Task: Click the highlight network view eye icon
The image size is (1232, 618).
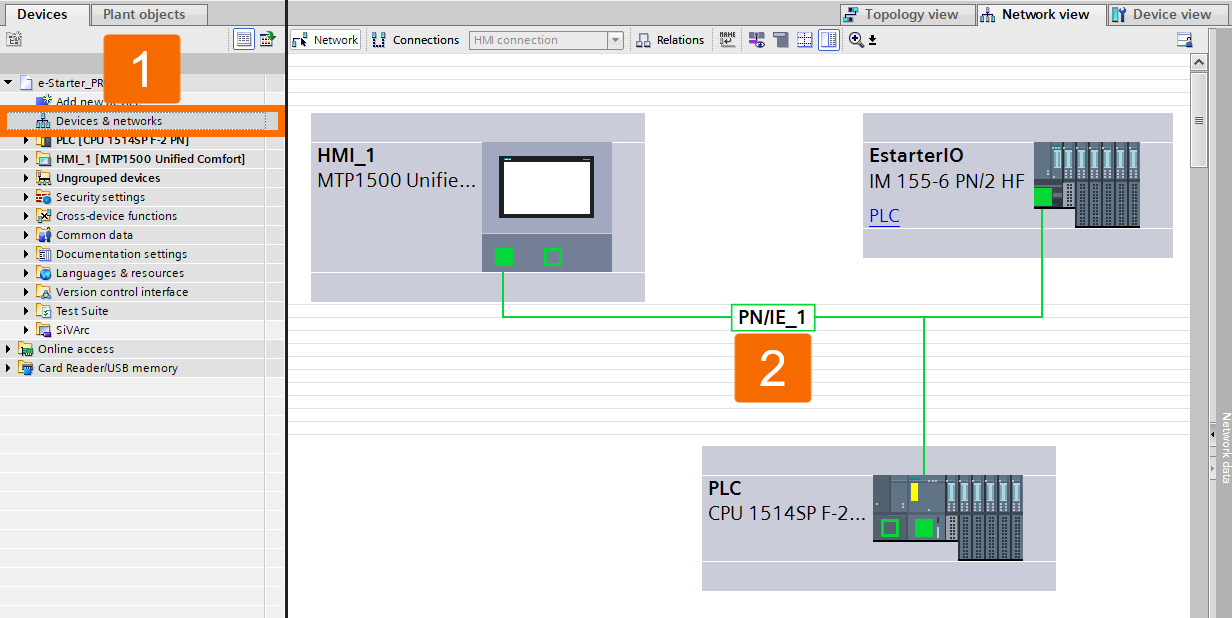Action: (757, 40)
